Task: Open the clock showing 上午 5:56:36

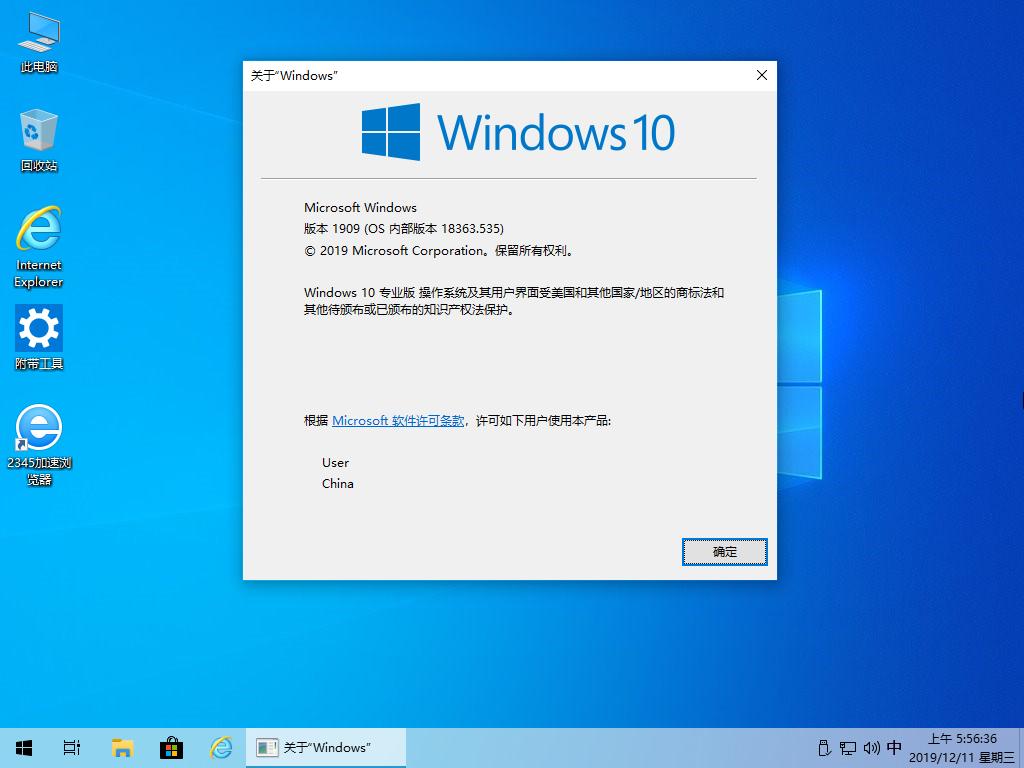Action: 963,739
